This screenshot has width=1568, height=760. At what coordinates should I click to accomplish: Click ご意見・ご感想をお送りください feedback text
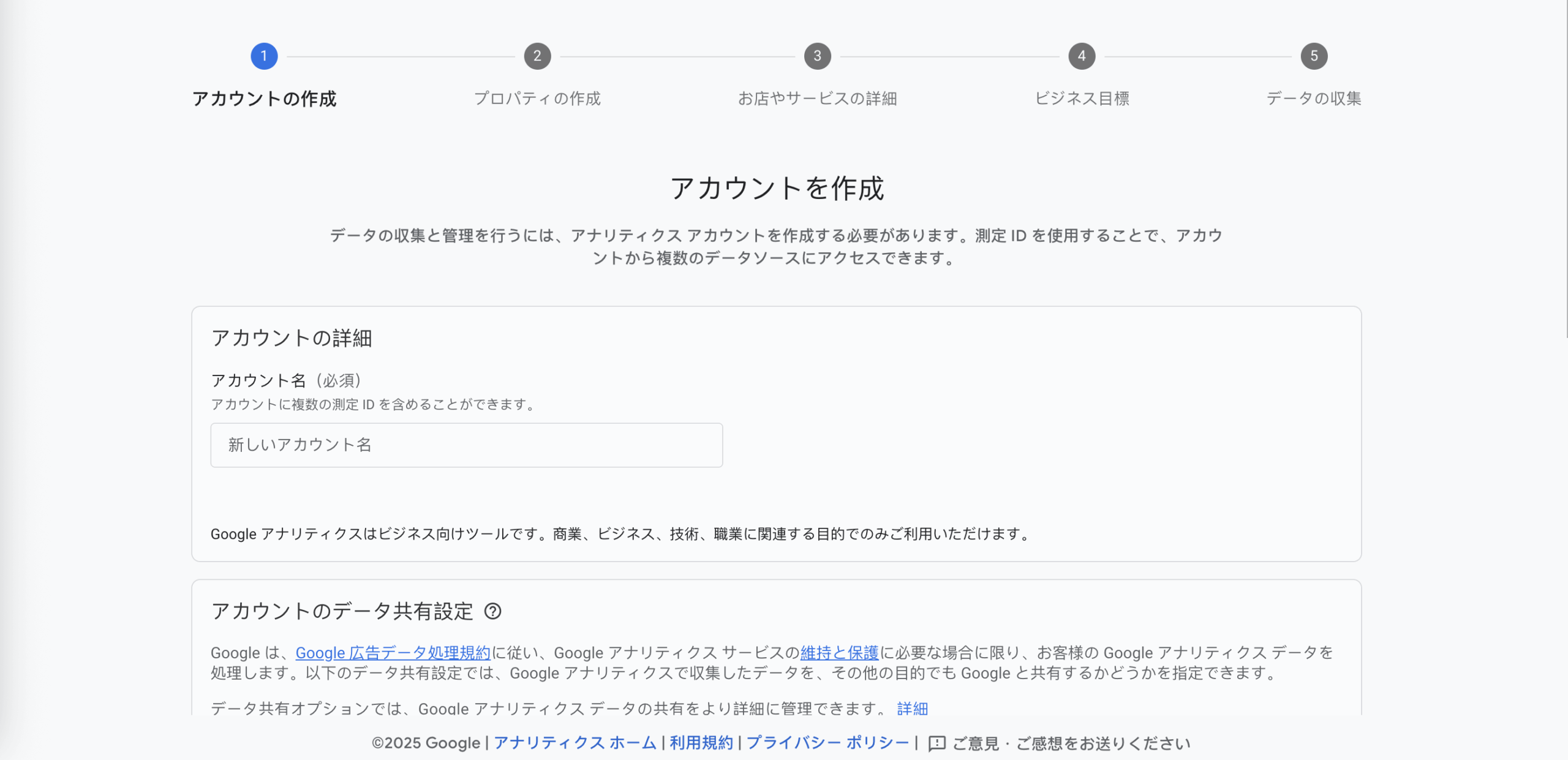point(1071,743)
